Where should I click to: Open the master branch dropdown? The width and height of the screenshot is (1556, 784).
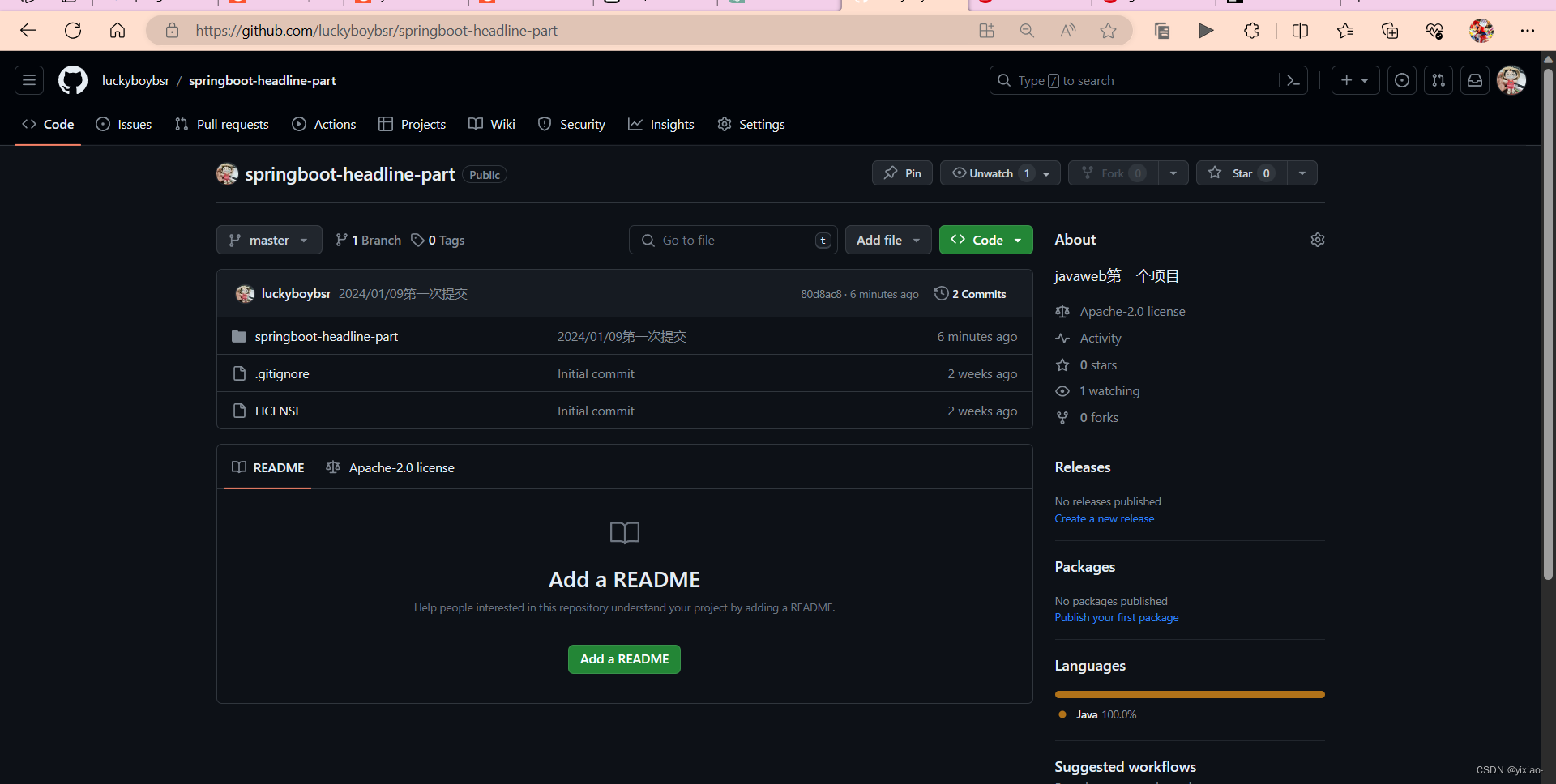[269, 240]
